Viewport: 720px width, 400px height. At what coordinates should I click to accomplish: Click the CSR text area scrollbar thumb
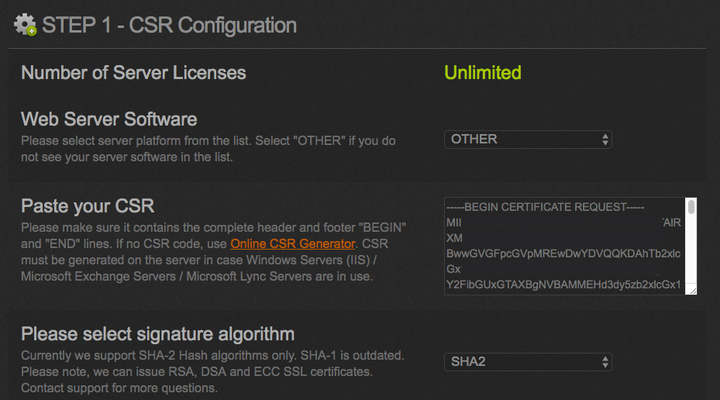(x=691, y=208)
